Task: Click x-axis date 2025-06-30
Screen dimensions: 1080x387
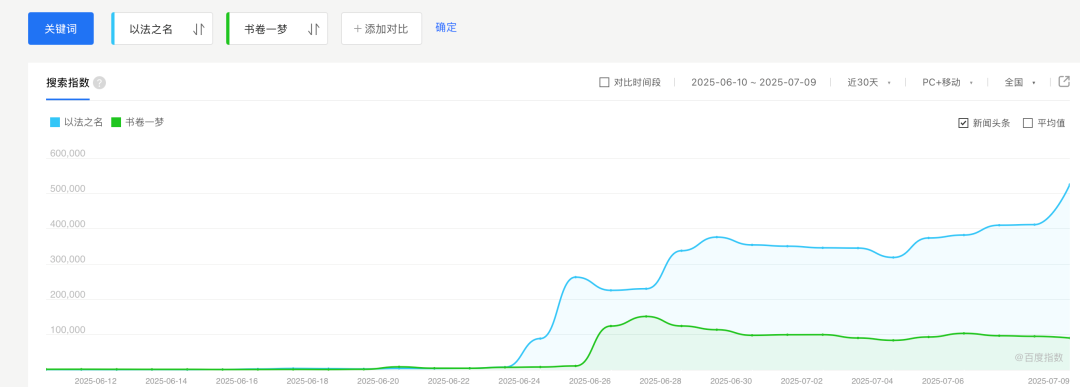Action: [x=731, y=381]
